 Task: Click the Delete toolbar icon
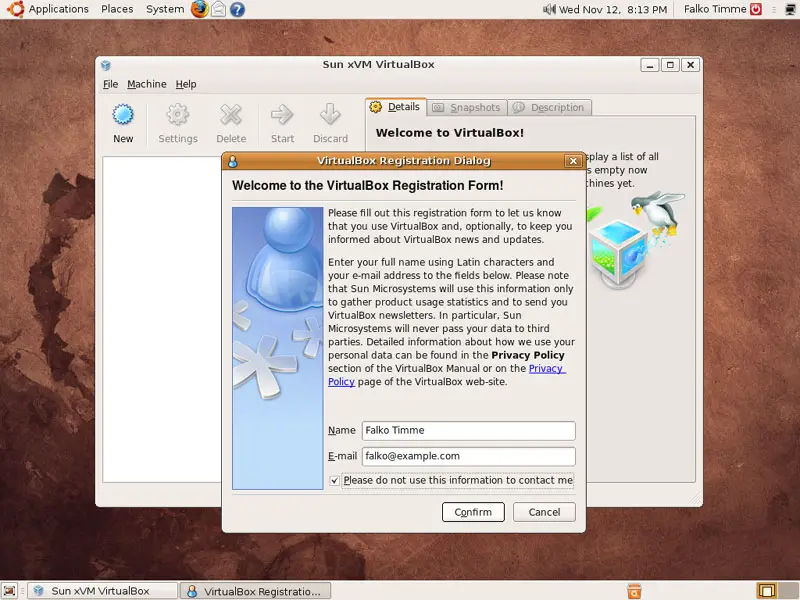(231, 115)
